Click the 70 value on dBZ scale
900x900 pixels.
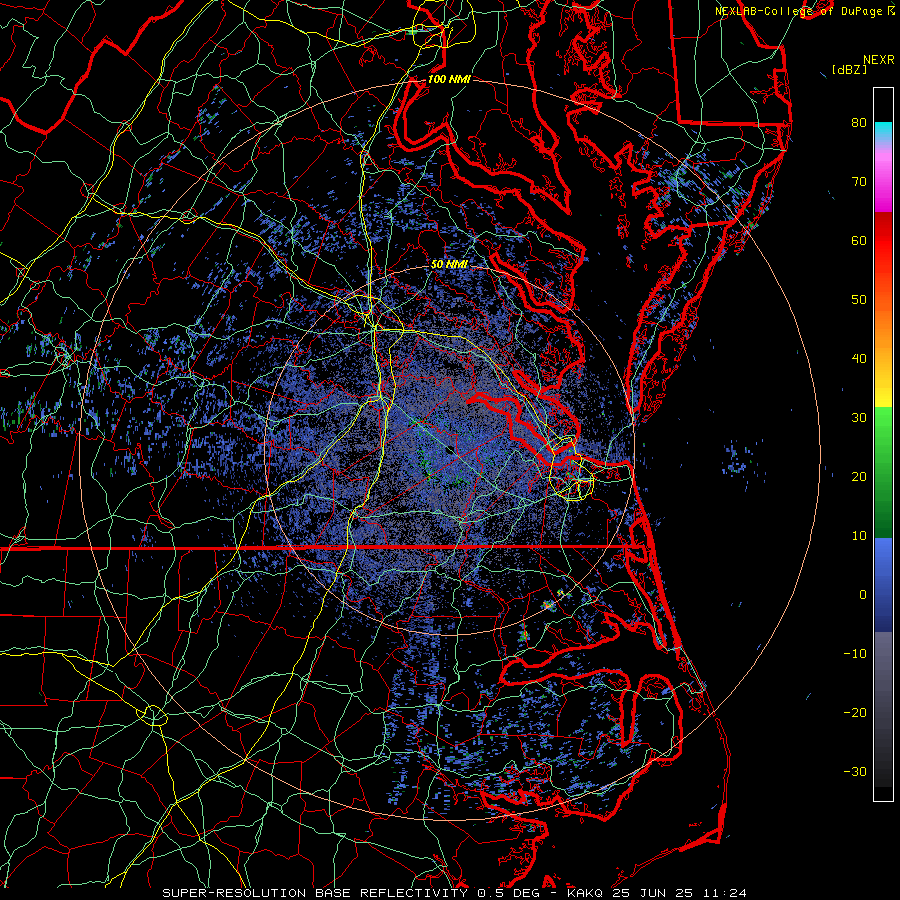[x=859, y=181]
